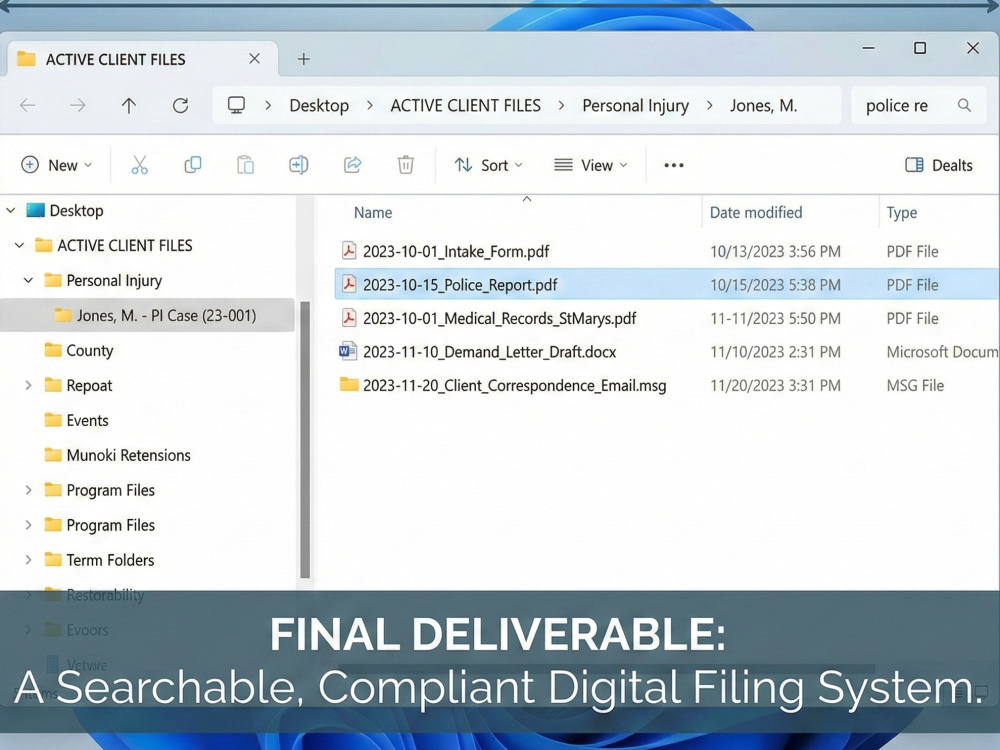This screenshot has width=1000, height=750.
Task: Maximize the File Explorer window
Action: (920, 48)
